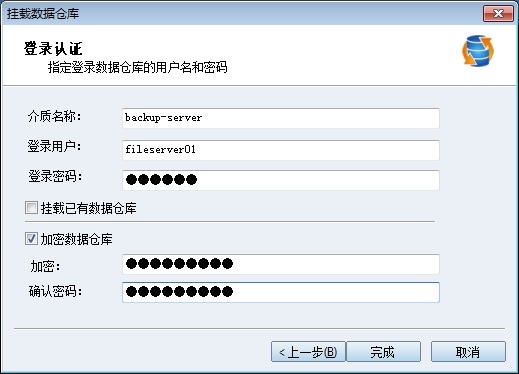Image resolution: width=519 pixels, height=374 pixels.
Task: Click into the 加密 password field
Action: pos(281,264)
